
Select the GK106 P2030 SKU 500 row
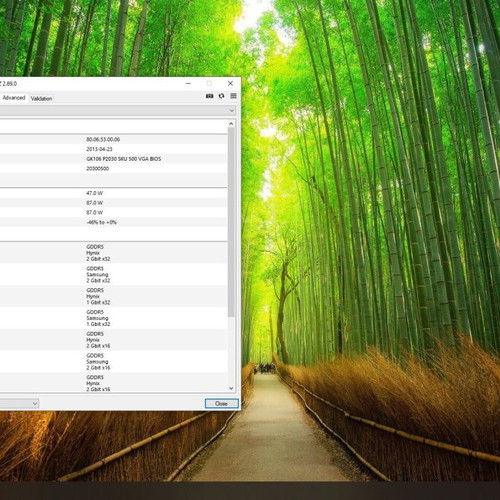[x=114, y=159]
